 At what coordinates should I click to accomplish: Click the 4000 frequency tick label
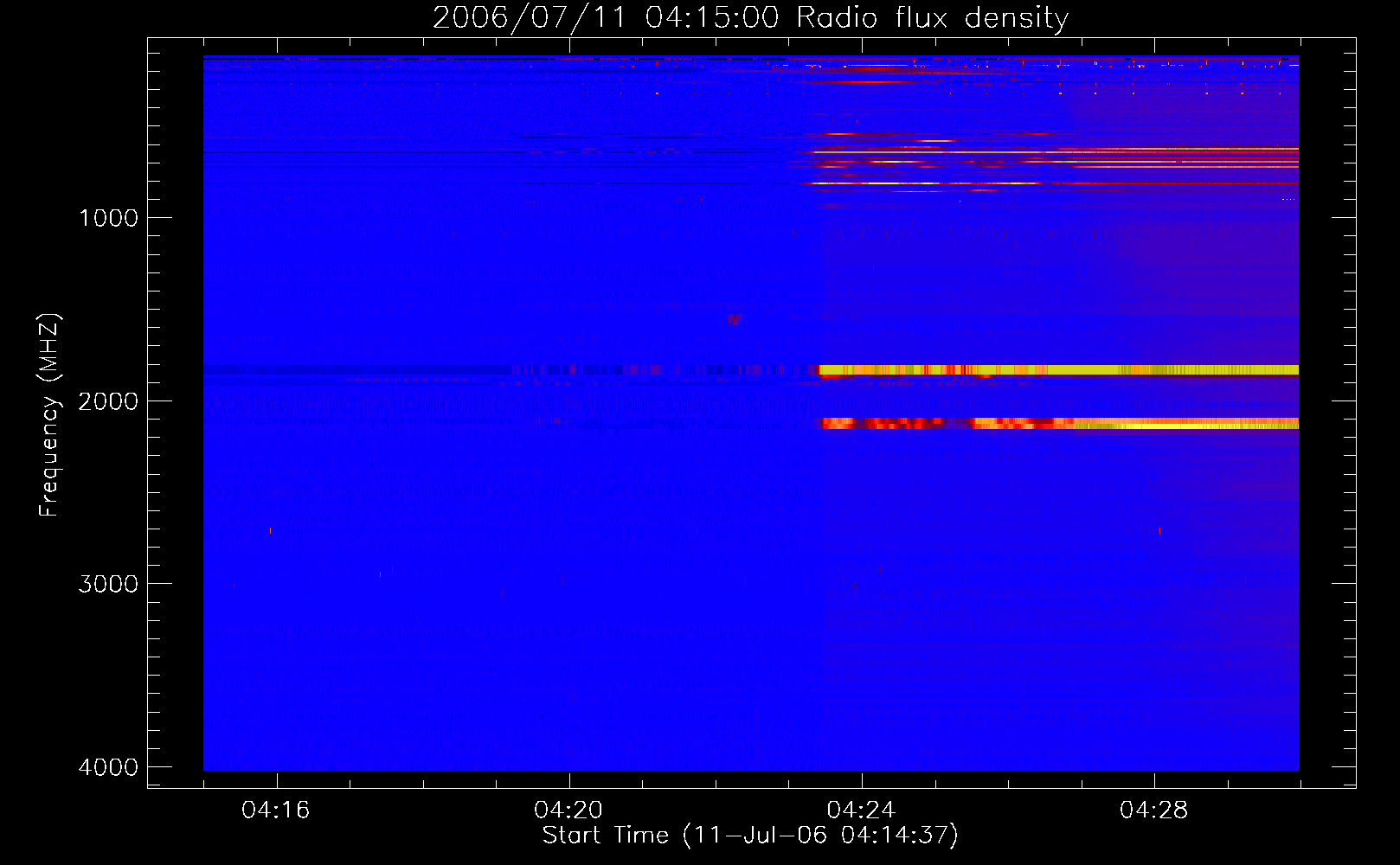point(108,767)
